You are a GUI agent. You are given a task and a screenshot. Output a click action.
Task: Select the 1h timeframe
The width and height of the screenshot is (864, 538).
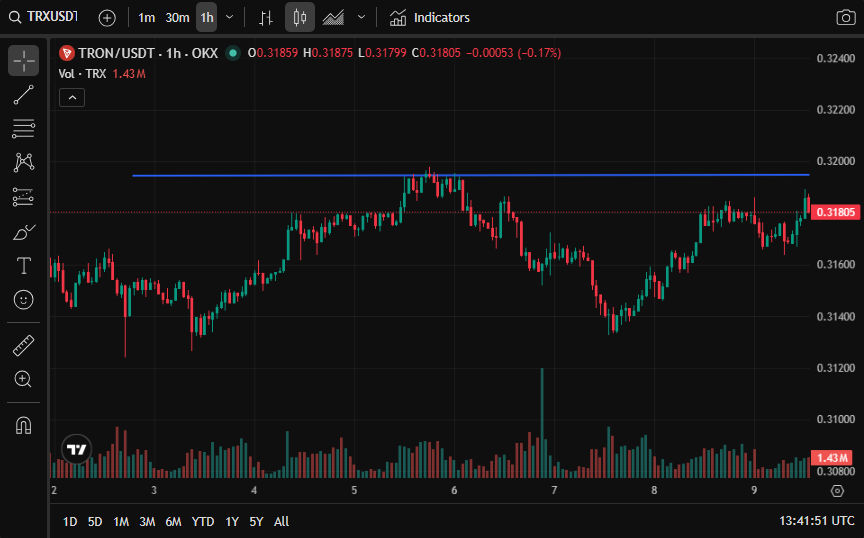(207, 18)
